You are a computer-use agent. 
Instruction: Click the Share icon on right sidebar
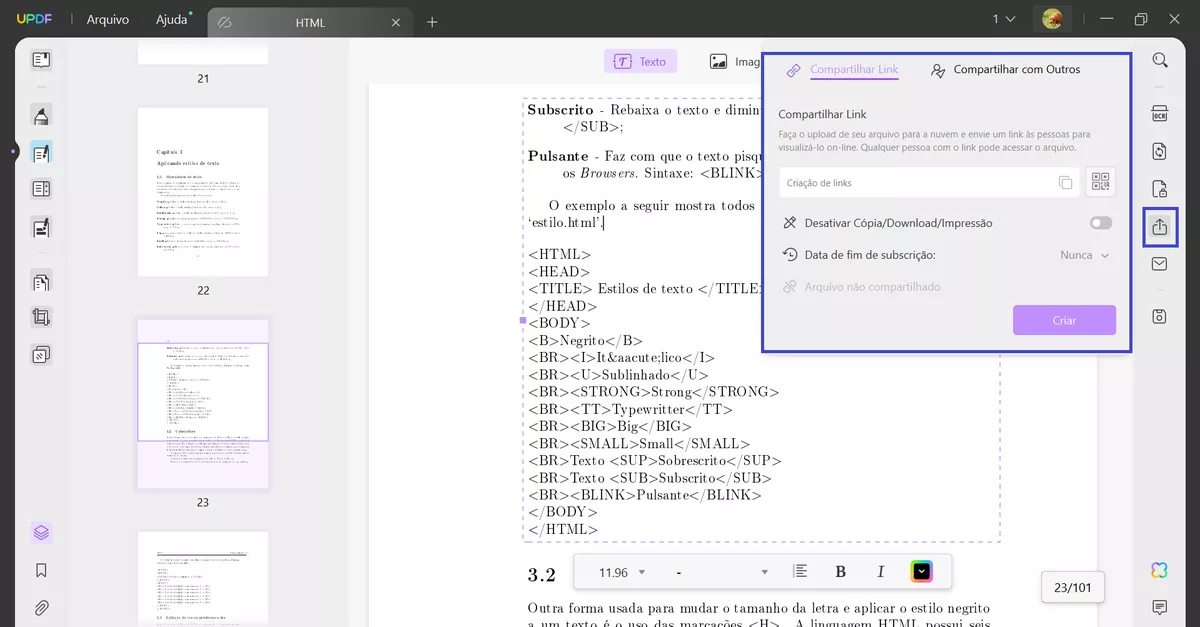point(1159,227)
